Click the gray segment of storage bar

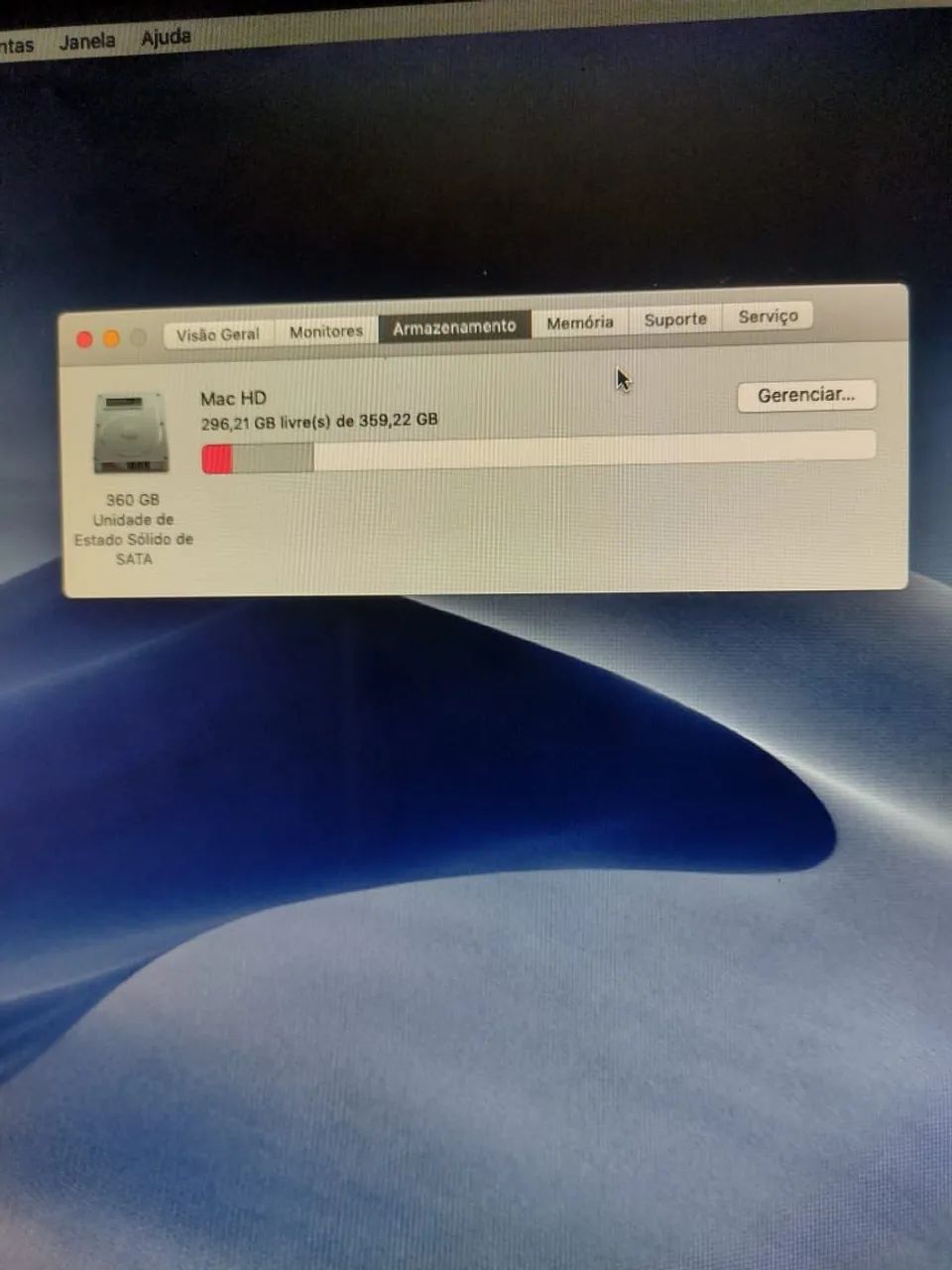coord(273,457)
